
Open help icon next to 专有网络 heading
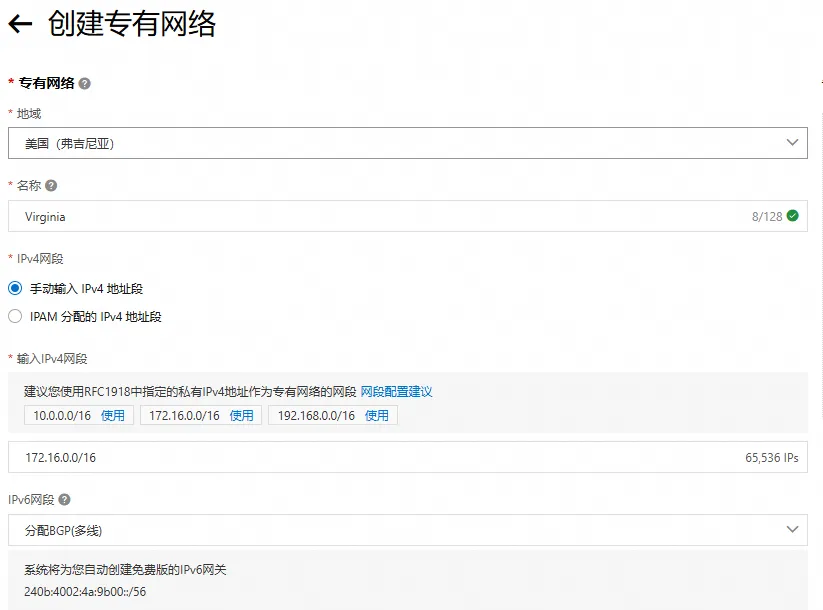tap(85, 83)
